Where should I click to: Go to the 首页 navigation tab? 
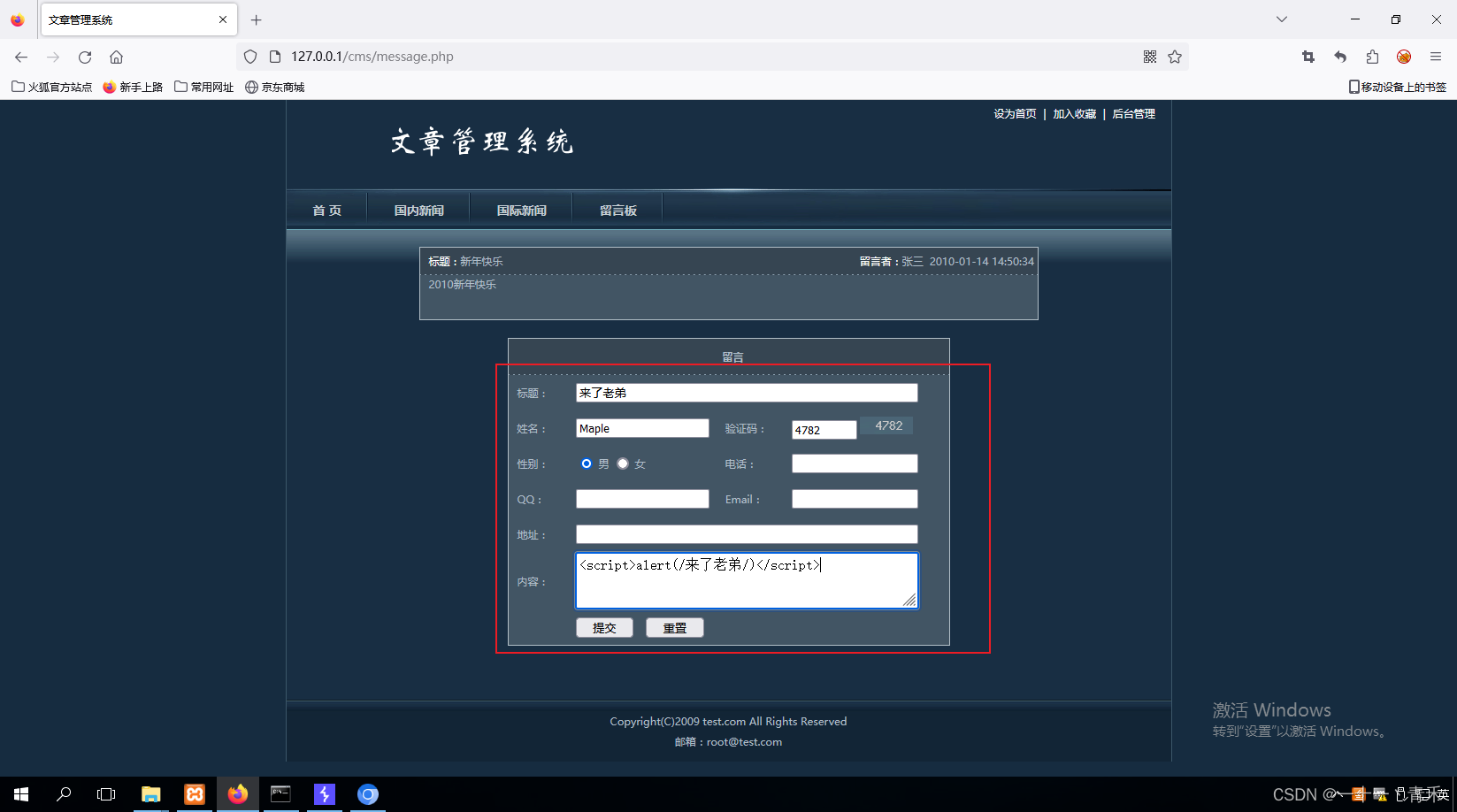[326, 211]
